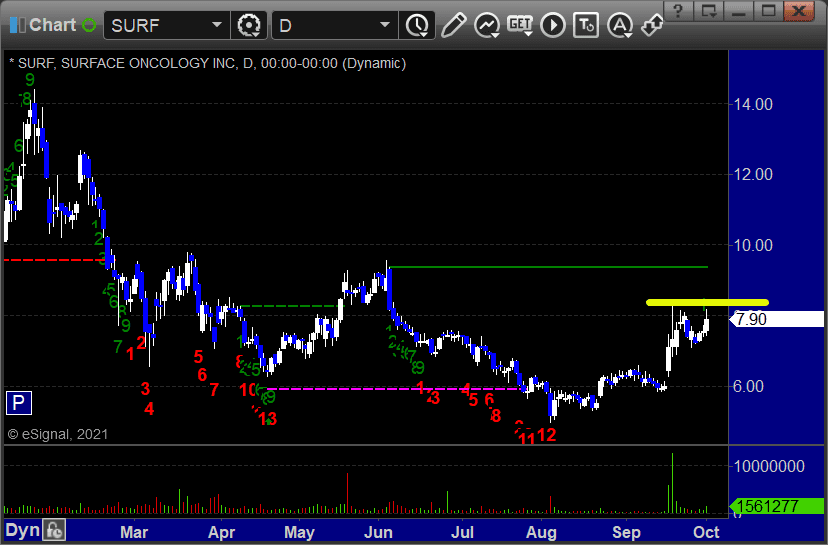Click the green link circle icon

point(89,25)
